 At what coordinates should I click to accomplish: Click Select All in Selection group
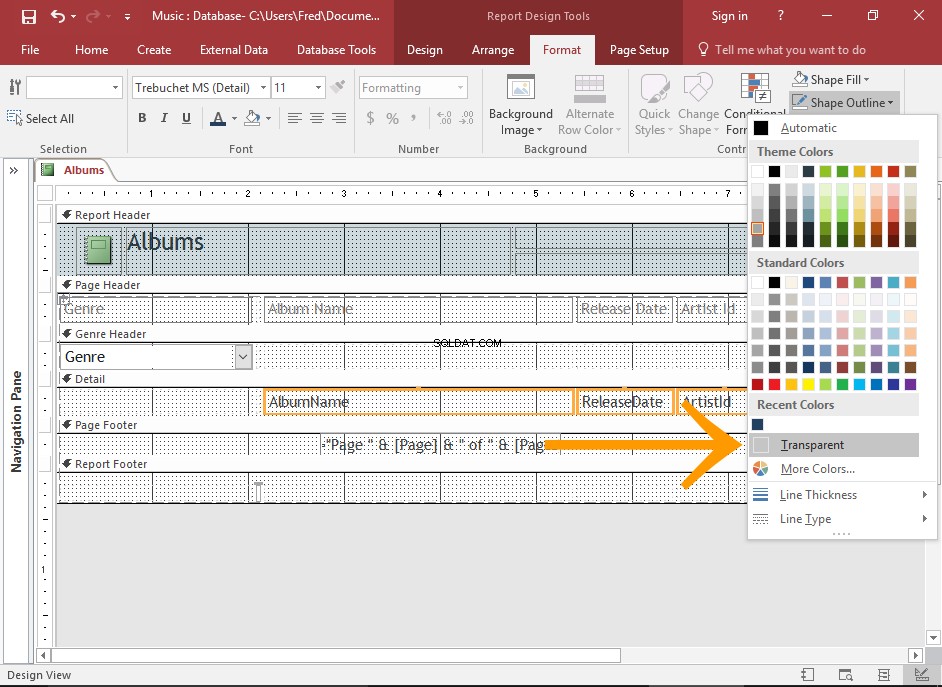click(x=40, y=118)
